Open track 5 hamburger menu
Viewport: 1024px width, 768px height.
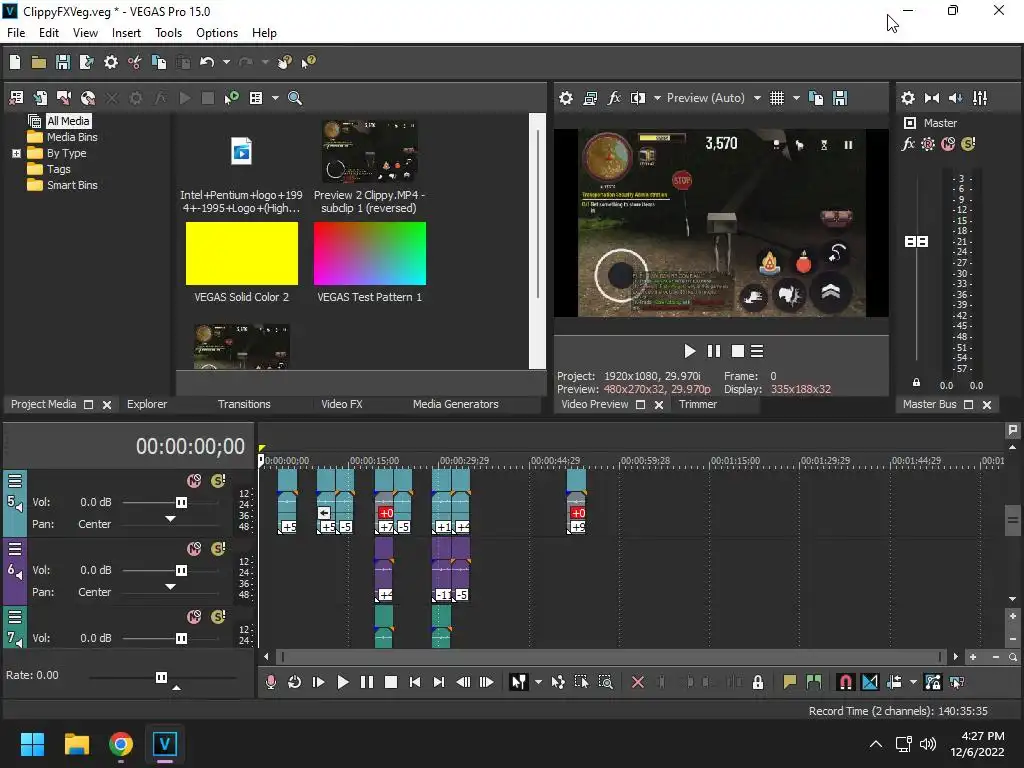pos(15,481)
